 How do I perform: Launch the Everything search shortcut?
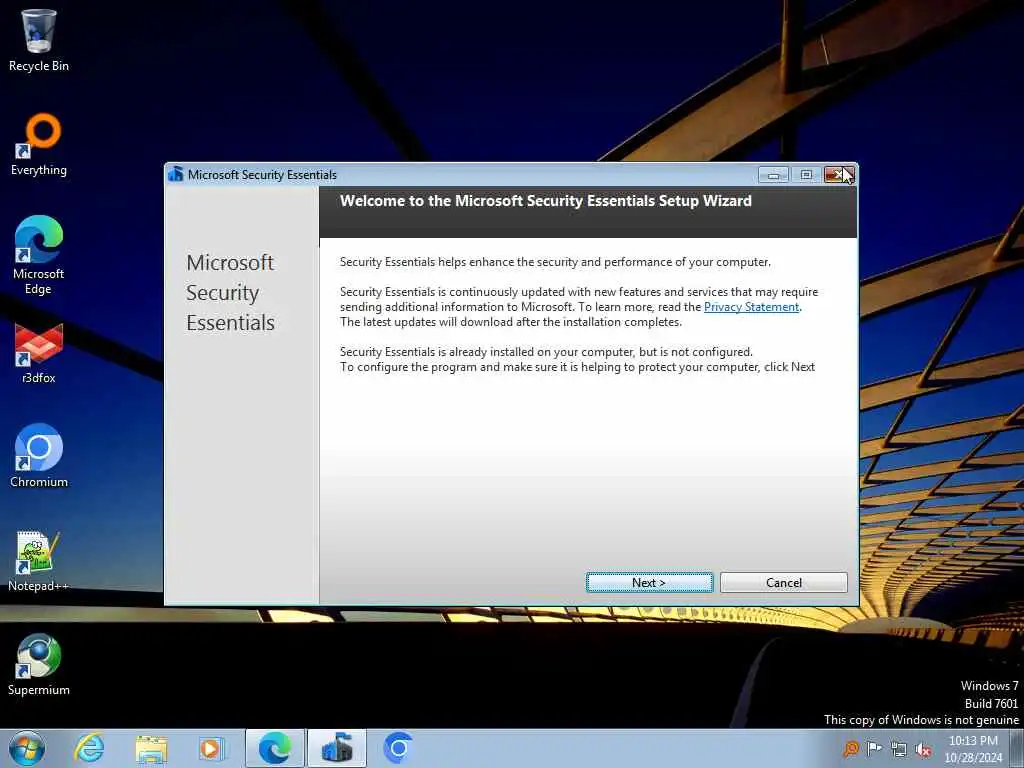point(39,145)
